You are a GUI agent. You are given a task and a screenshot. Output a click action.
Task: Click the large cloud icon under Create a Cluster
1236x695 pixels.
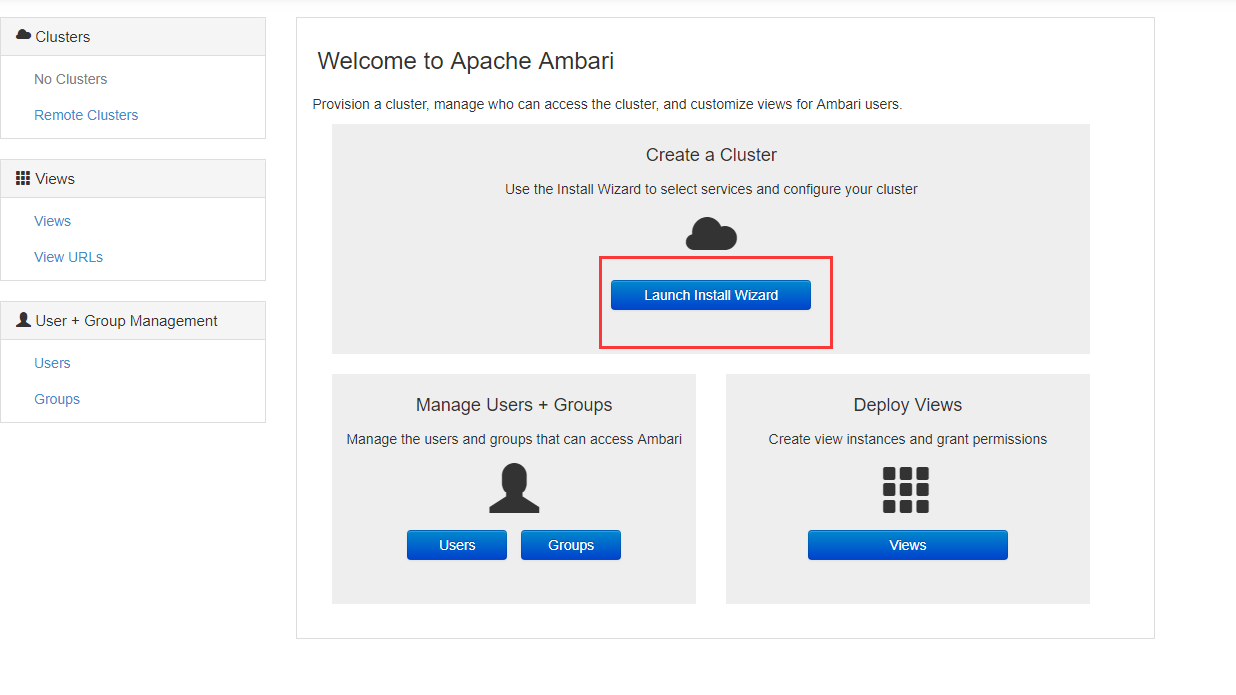tap(711, 233)
